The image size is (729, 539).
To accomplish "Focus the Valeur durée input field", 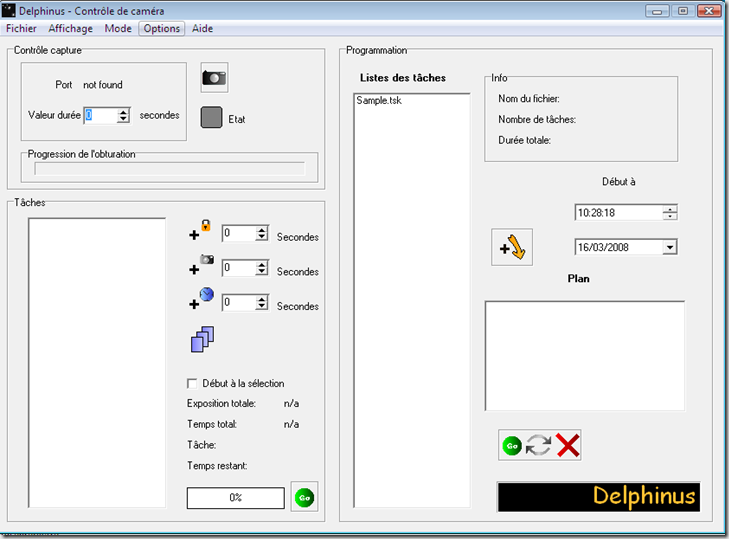I will click(x=100, y=115).
